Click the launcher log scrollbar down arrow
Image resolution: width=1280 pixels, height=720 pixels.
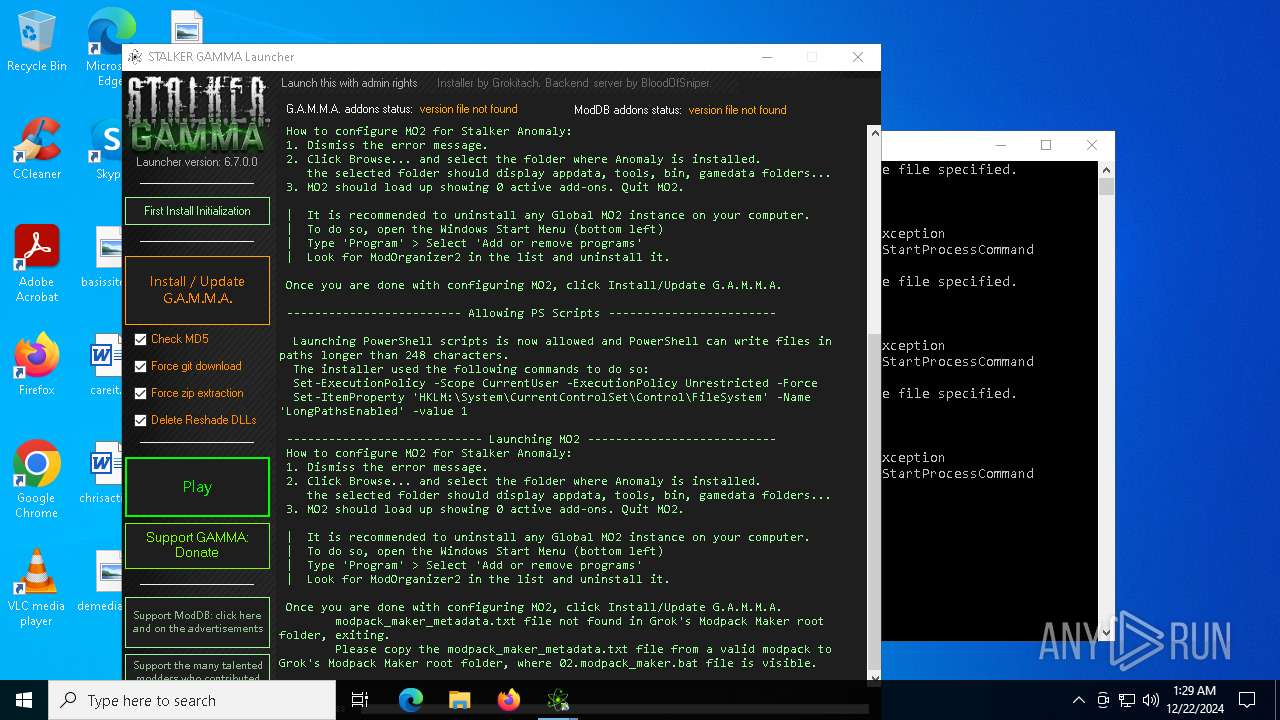(875, 677)
